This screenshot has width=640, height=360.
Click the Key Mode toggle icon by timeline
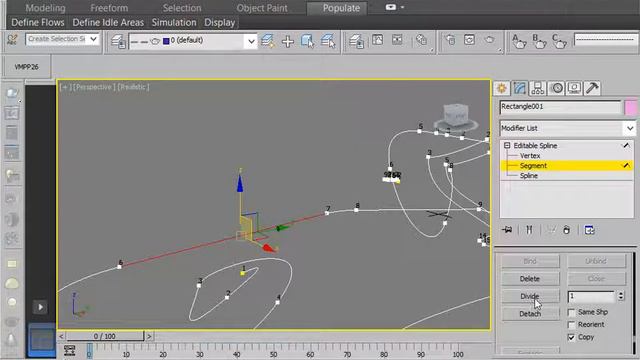(69, 350)
